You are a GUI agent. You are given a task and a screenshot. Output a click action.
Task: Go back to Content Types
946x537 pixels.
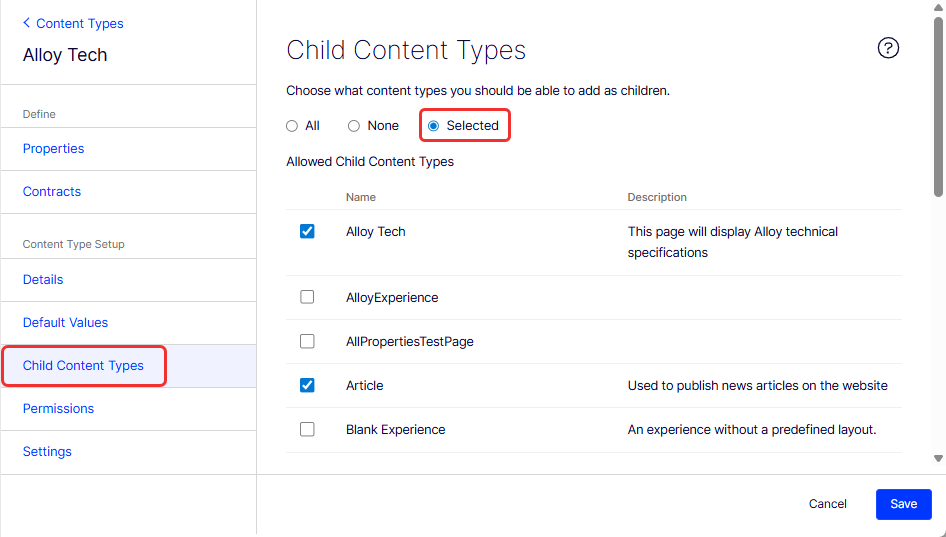coord(73,23)
